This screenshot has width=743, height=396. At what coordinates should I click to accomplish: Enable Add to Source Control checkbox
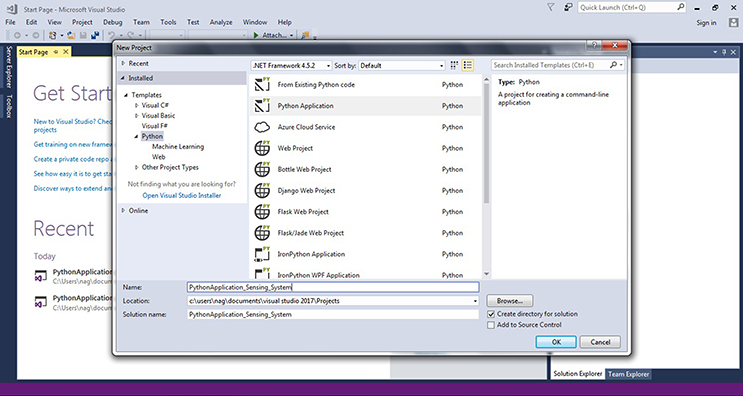491,325
